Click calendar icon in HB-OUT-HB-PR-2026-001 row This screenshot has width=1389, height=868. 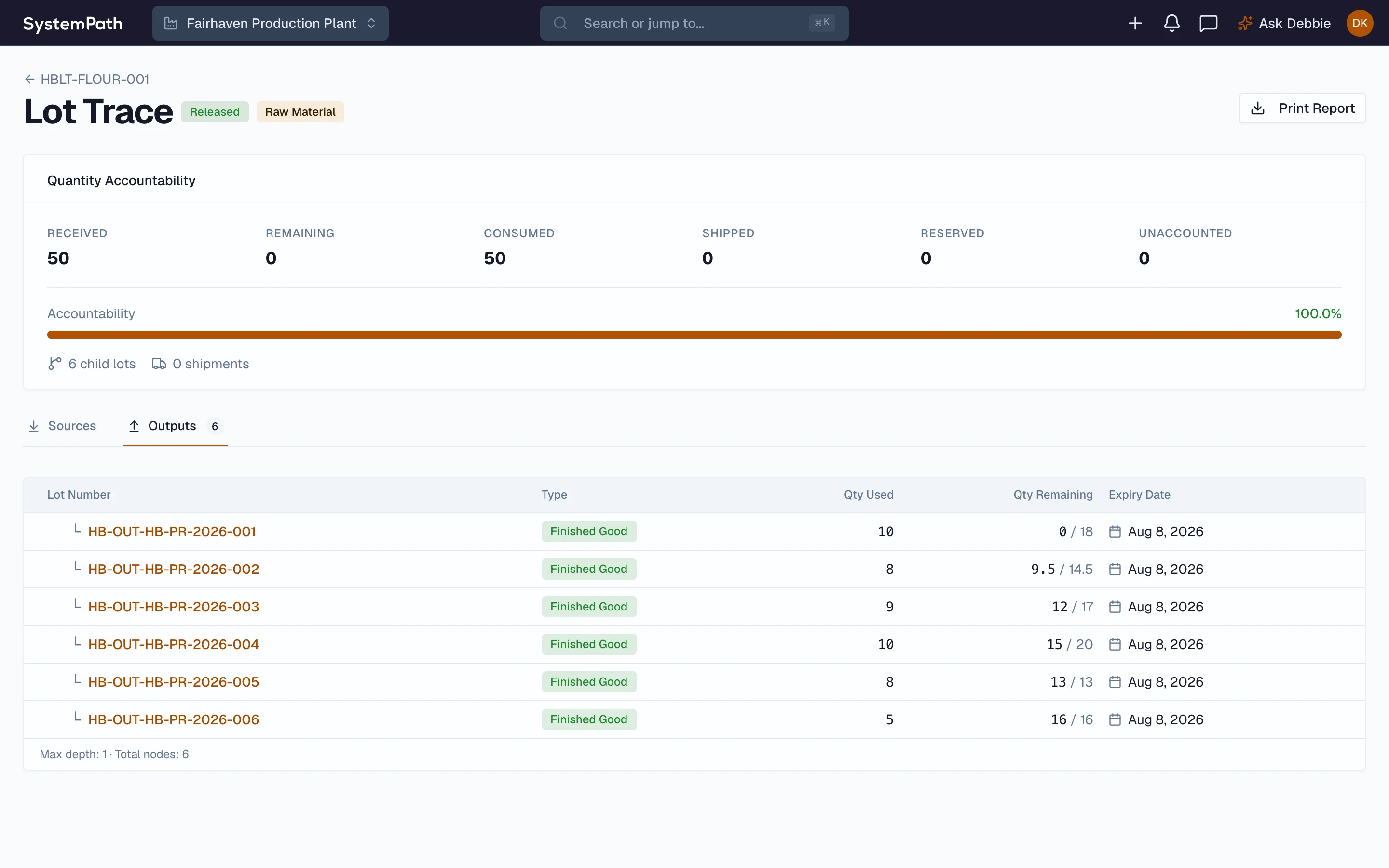[x=1115, y=531]
